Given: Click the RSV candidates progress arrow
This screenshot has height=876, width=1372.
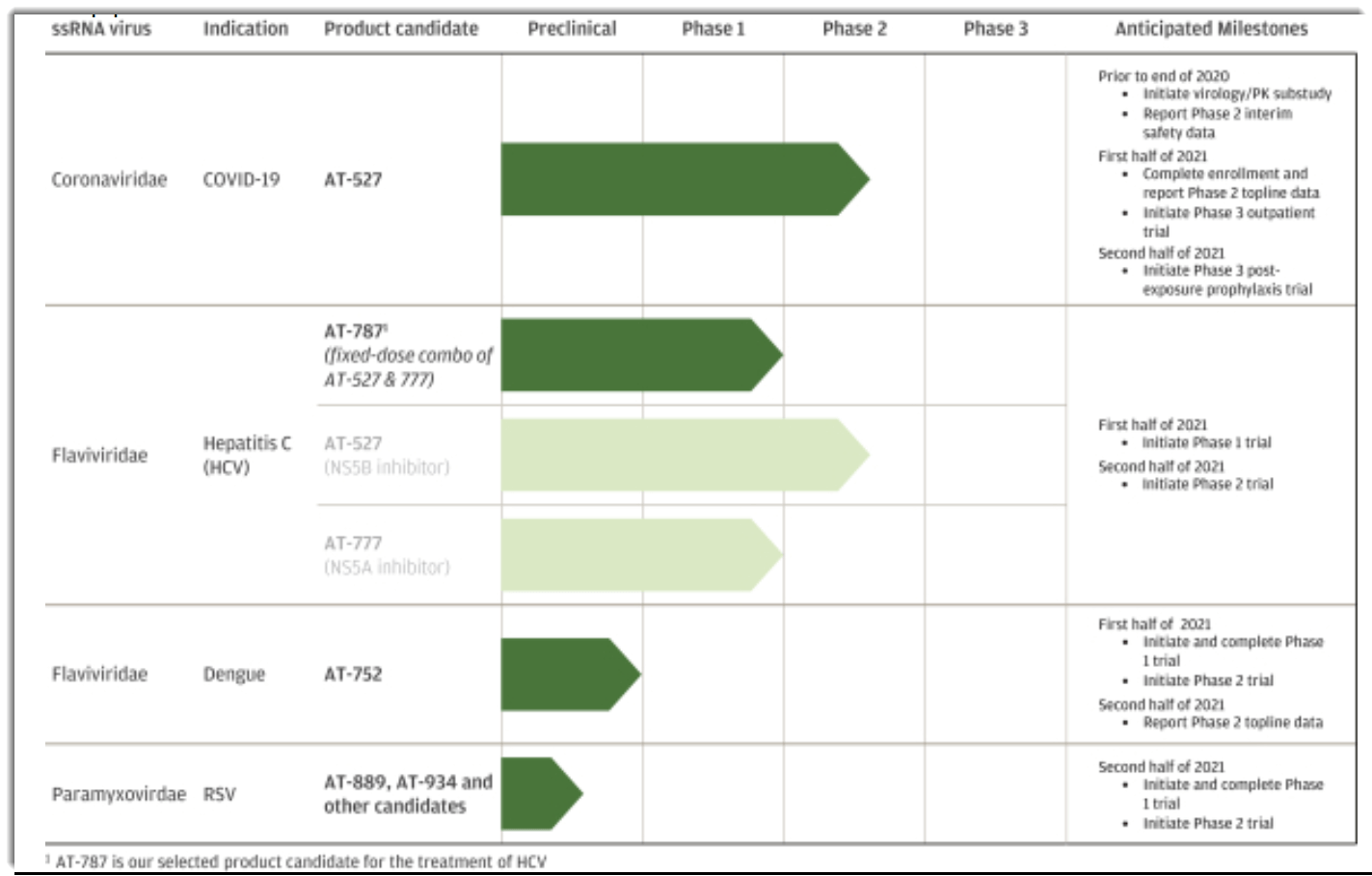Looking at the screenshot, I should pyautogui.click(x=537, y=794).
